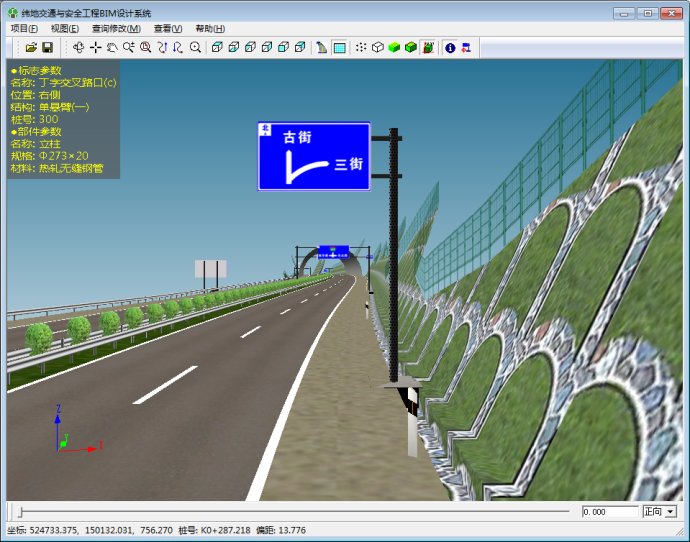Open the 视图(E) menu
The image size is (690, 542).
point(65,29)
